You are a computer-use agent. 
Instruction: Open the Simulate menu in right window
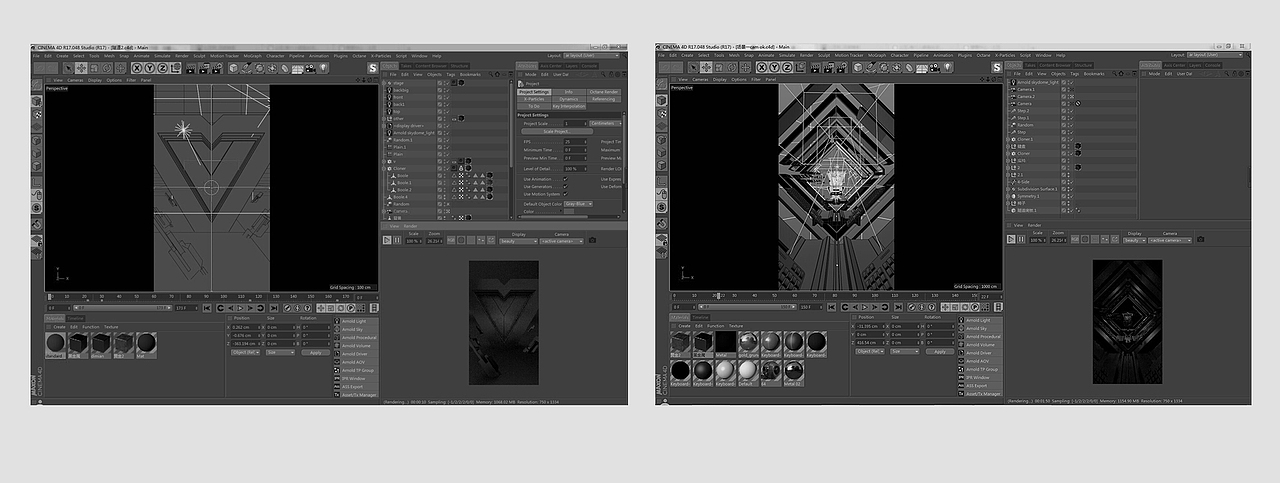coord(787,55)
